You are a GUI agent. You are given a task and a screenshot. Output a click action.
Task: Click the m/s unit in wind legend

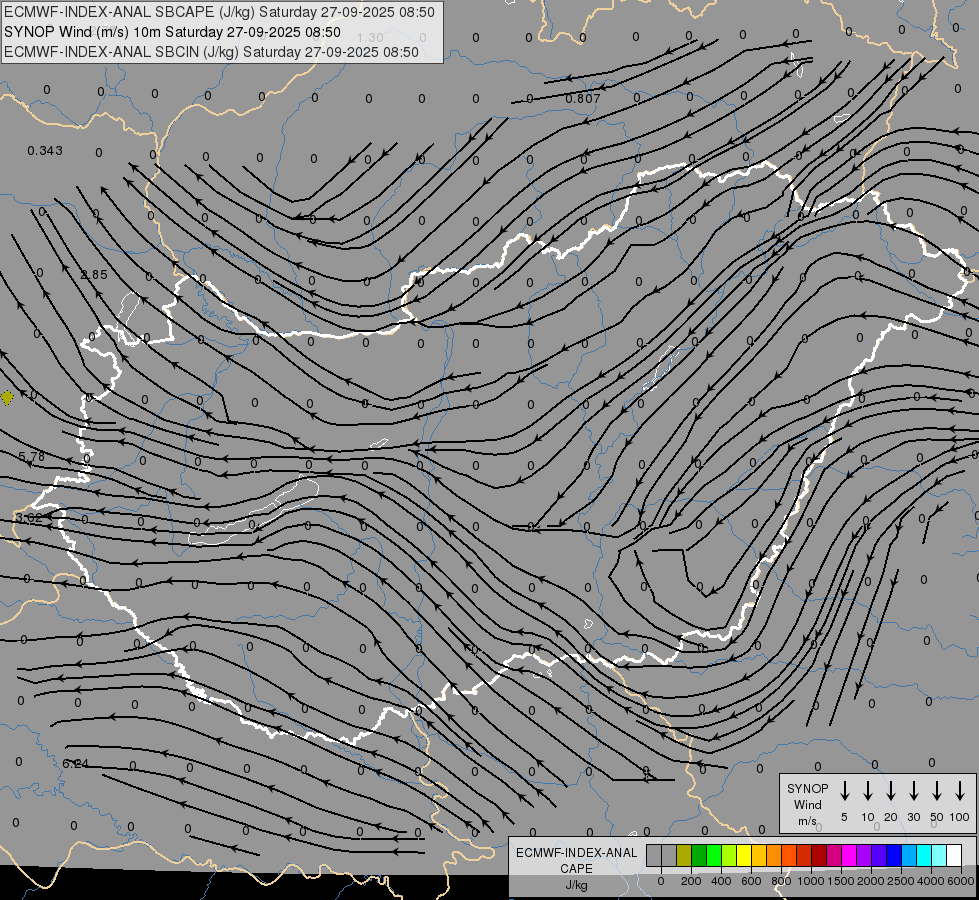[x=807, y=821]
